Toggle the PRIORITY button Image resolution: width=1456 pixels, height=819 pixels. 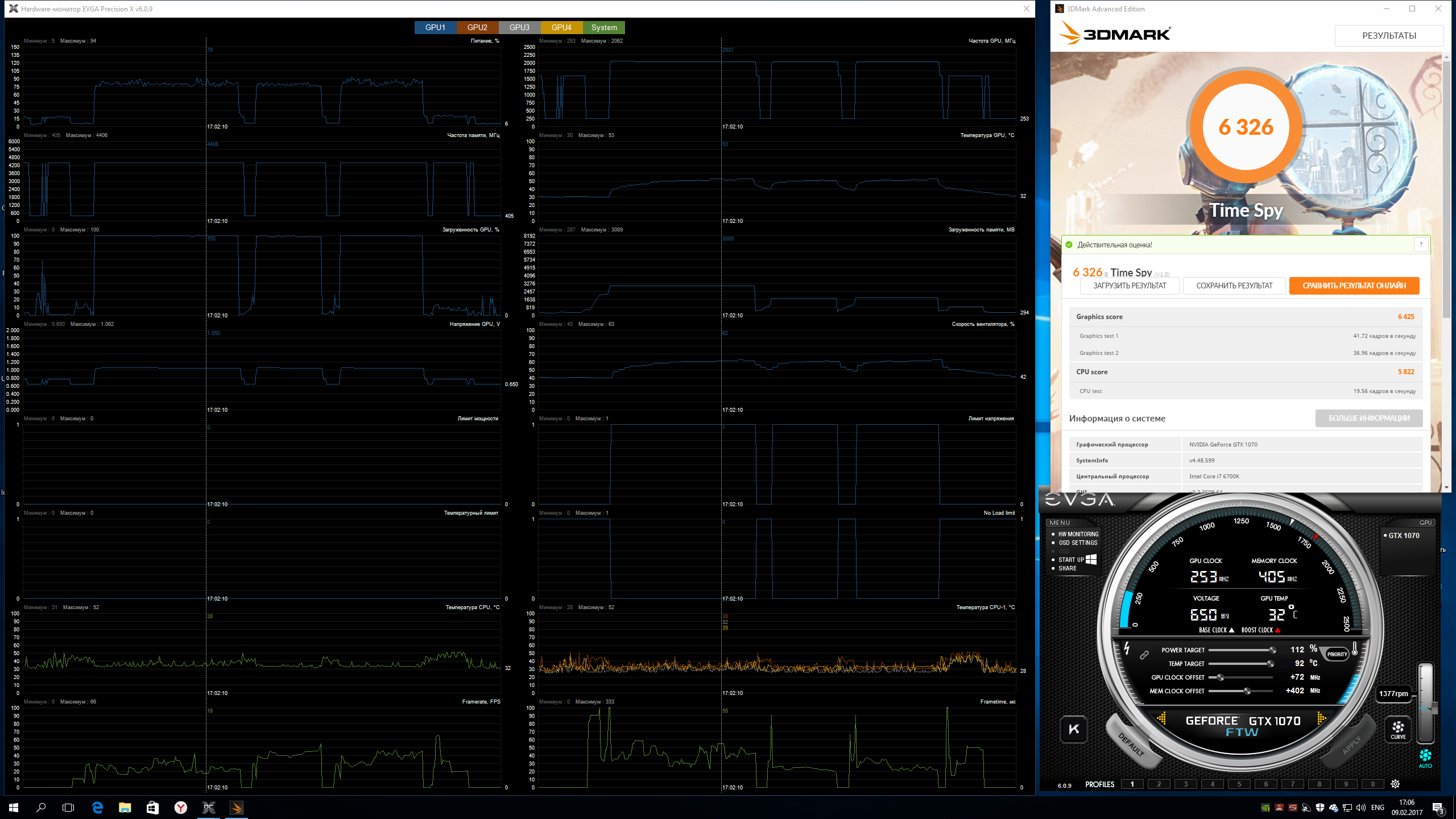tap(1337, 654)
